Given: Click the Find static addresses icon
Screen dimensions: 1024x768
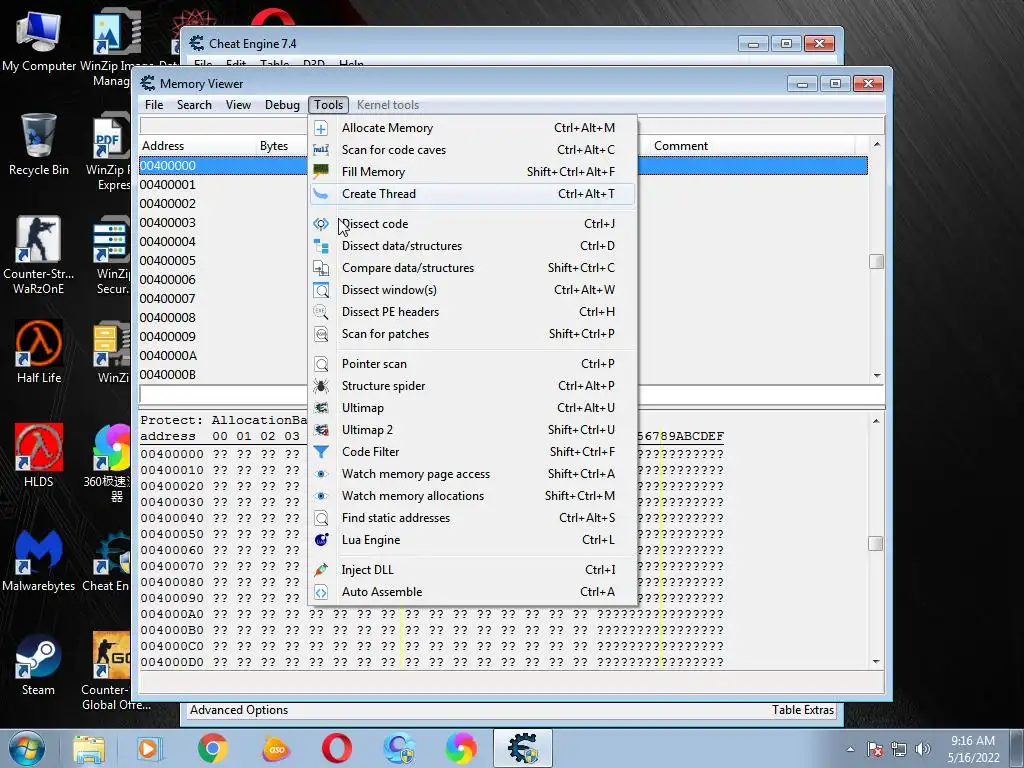Looking at the screenshot, I should (321, 518).
